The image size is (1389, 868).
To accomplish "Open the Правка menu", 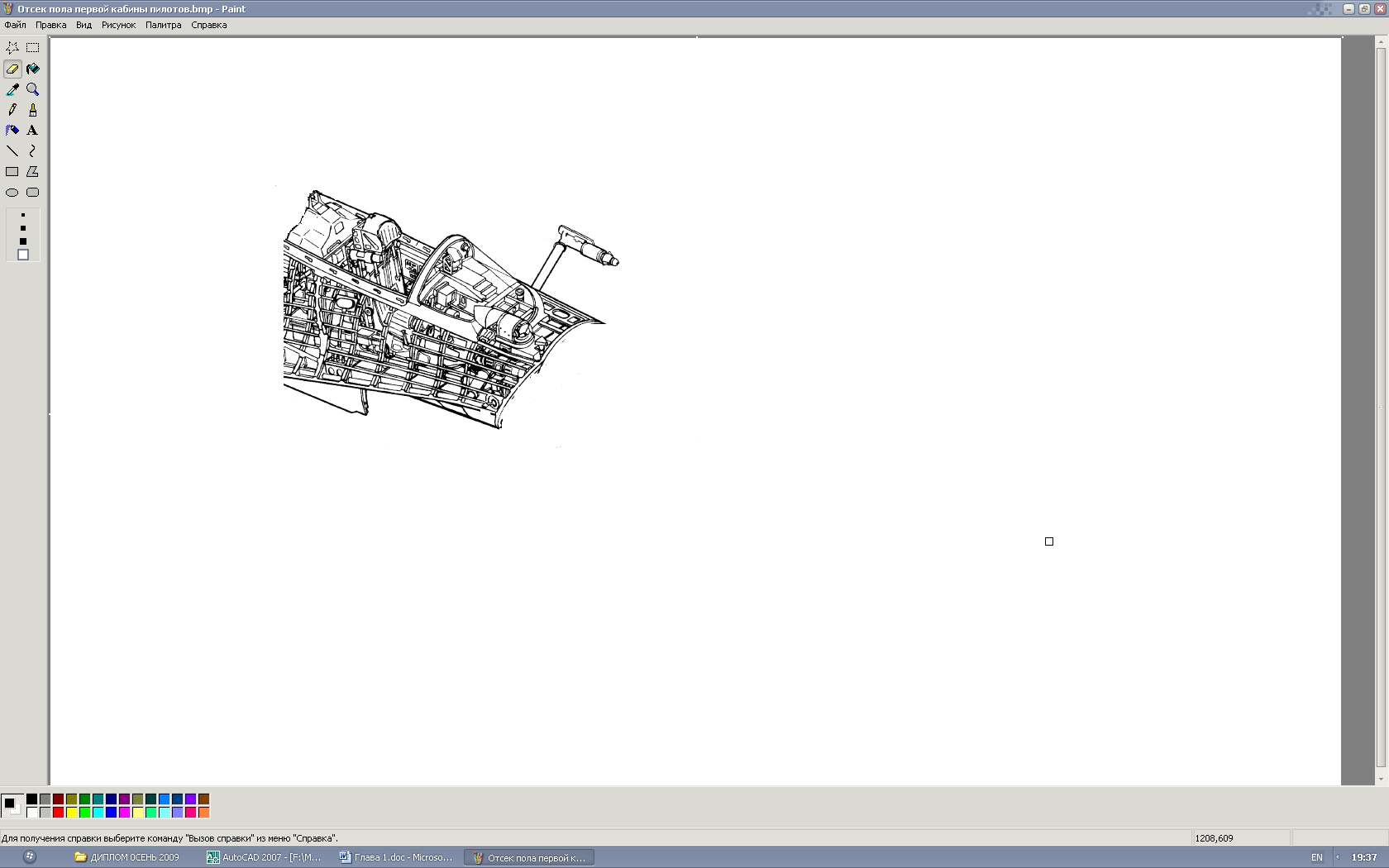I will 50,25.
